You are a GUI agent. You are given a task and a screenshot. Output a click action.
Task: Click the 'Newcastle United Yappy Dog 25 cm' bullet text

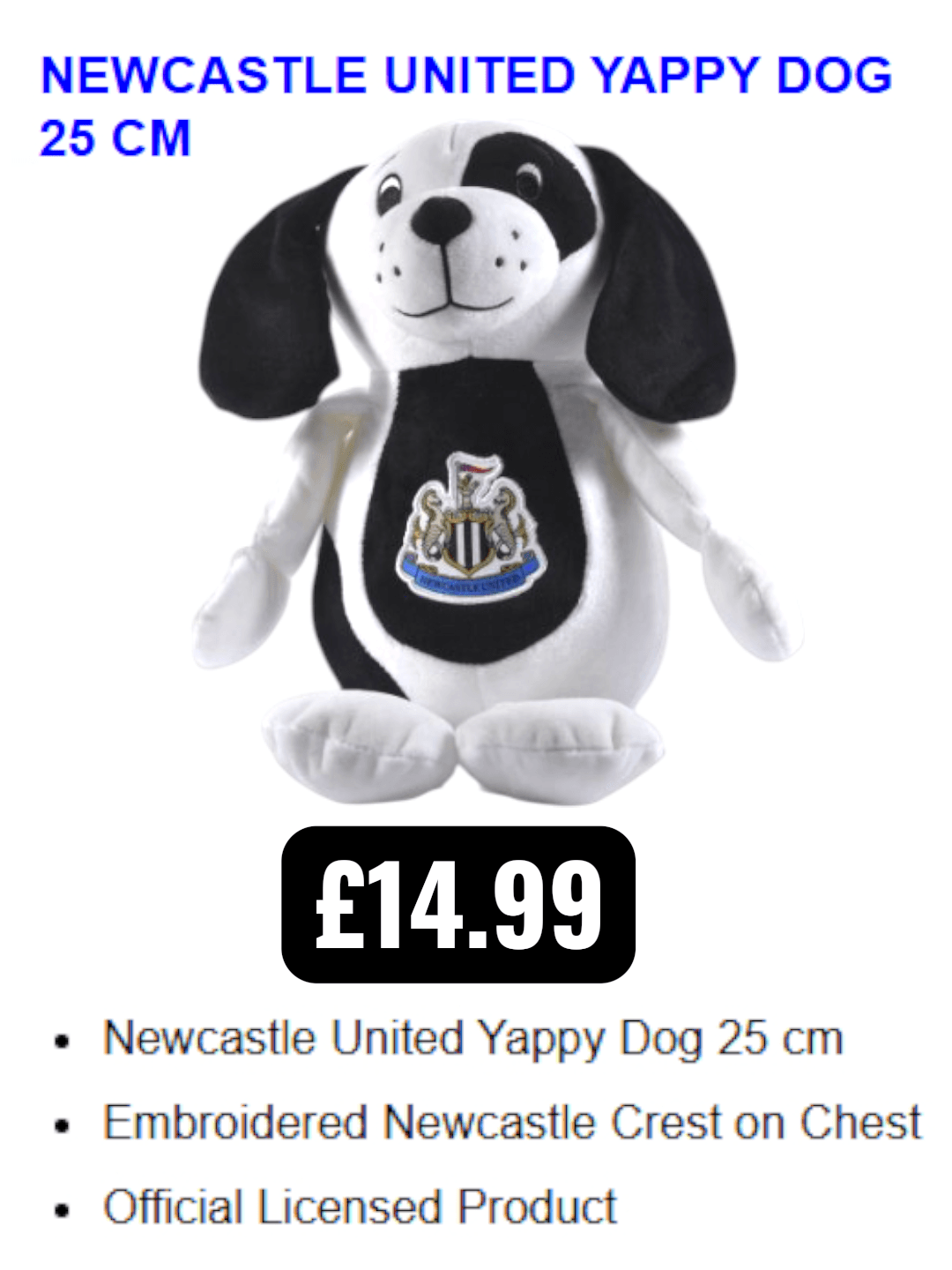(472, 1038)
